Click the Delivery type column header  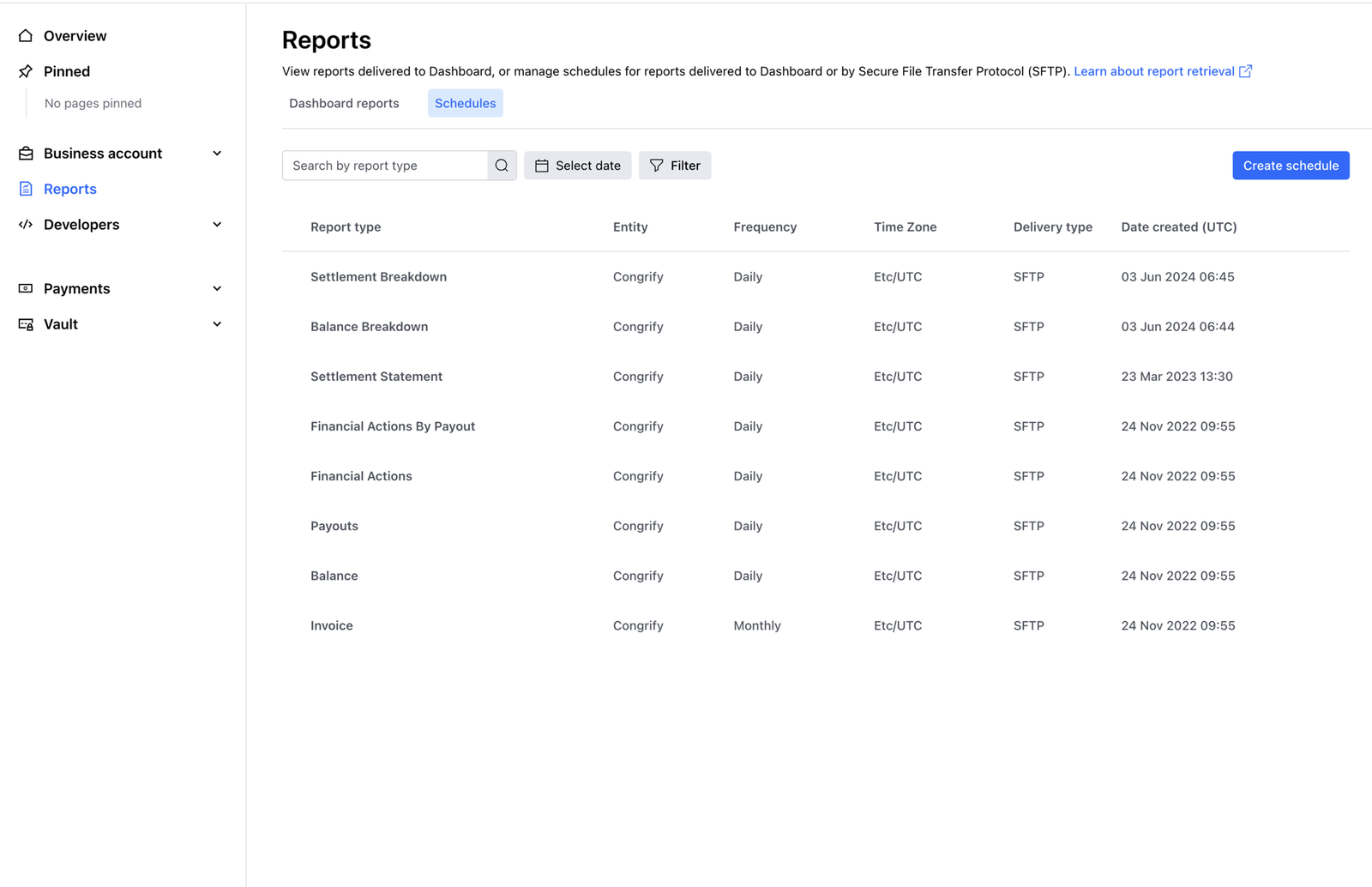(1053, 227)
